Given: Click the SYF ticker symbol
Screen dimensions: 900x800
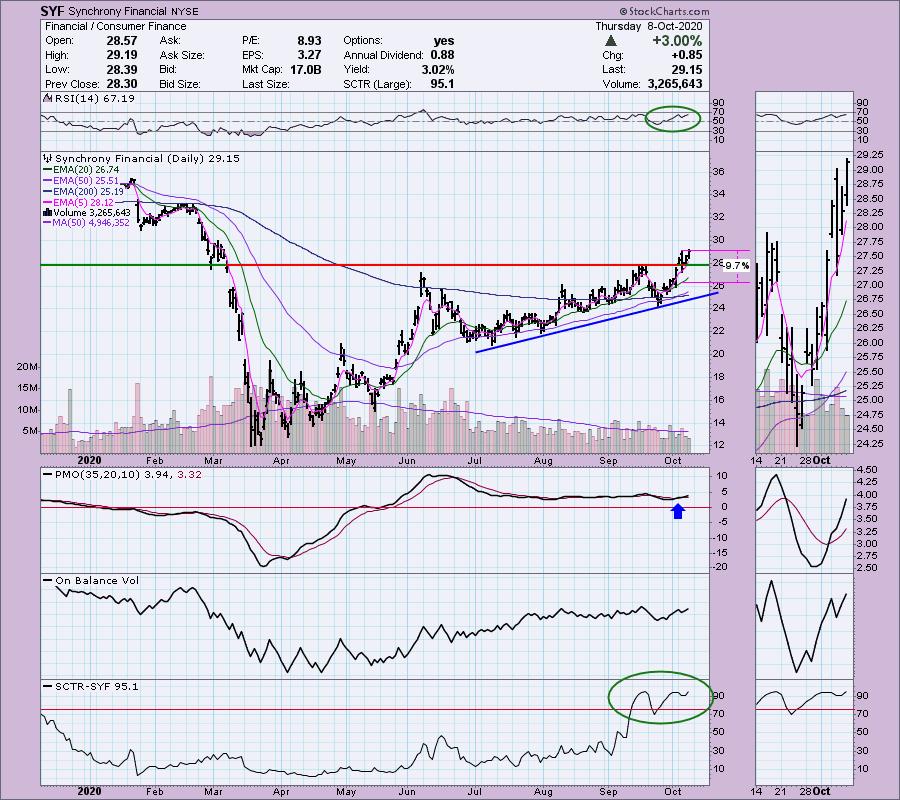Looking at the screenshot, I should 52,11.
